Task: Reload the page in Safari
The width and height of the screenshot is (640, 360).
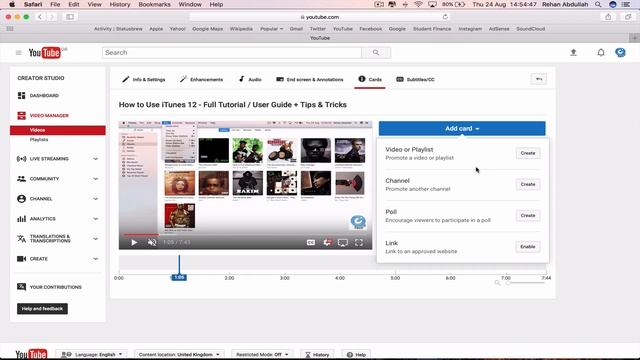Action: click(x=445, y=17)
